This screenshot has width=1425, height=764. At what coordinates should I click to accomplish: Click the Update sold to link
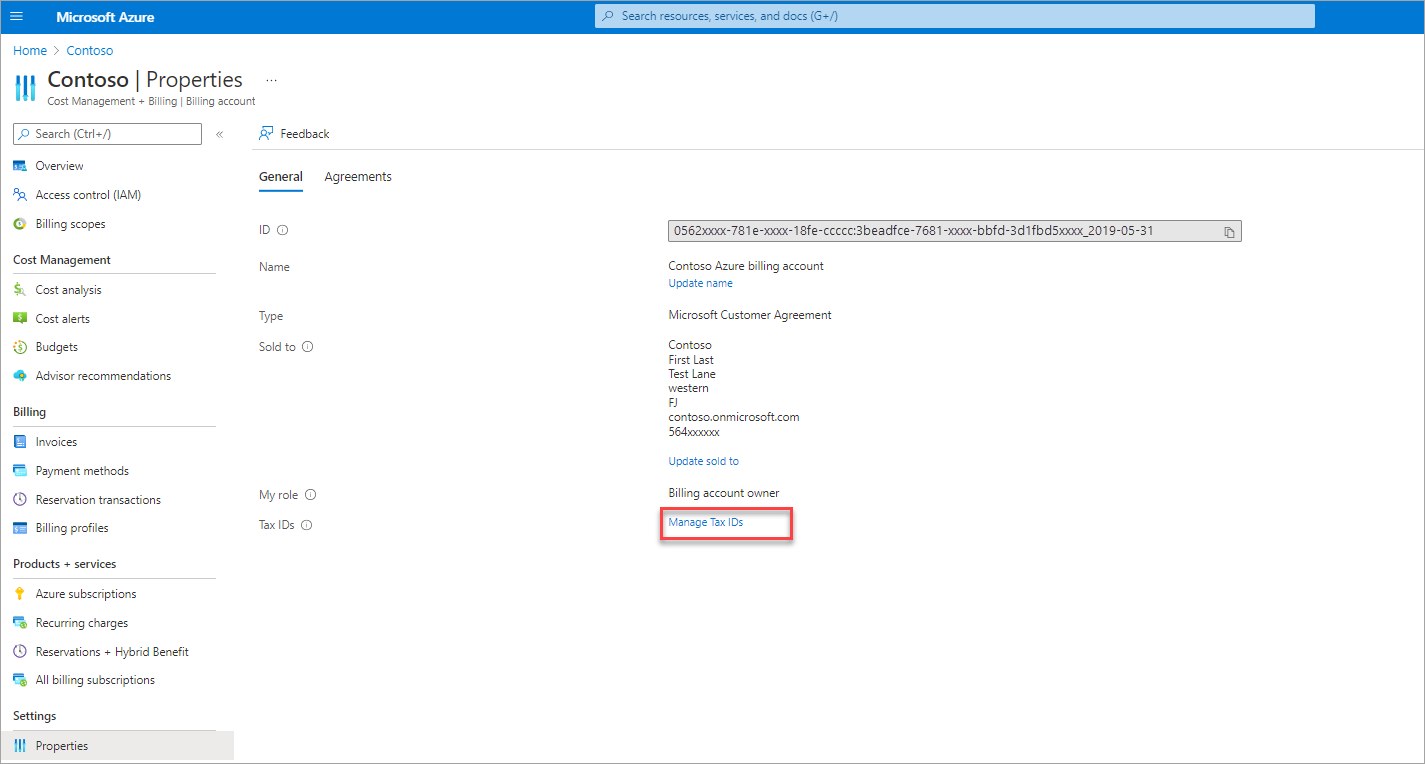pos(703,461)
